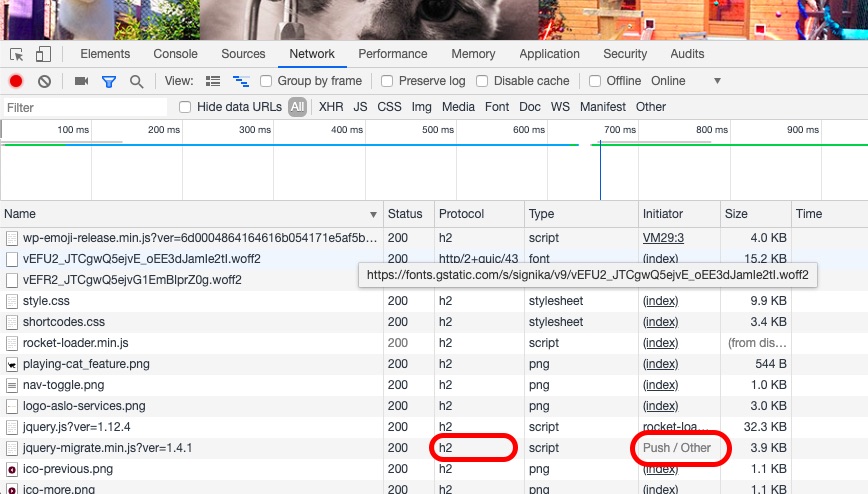The width and height of the screenshot is (868, 494).
Task: Click file icon of wp-emoji-release.min.js
Action: [x=12, y=238]
